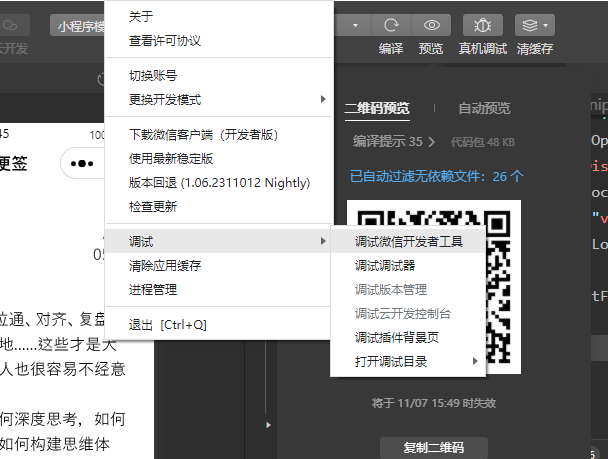Click the simulator capsule menu dots

(82, 164)
